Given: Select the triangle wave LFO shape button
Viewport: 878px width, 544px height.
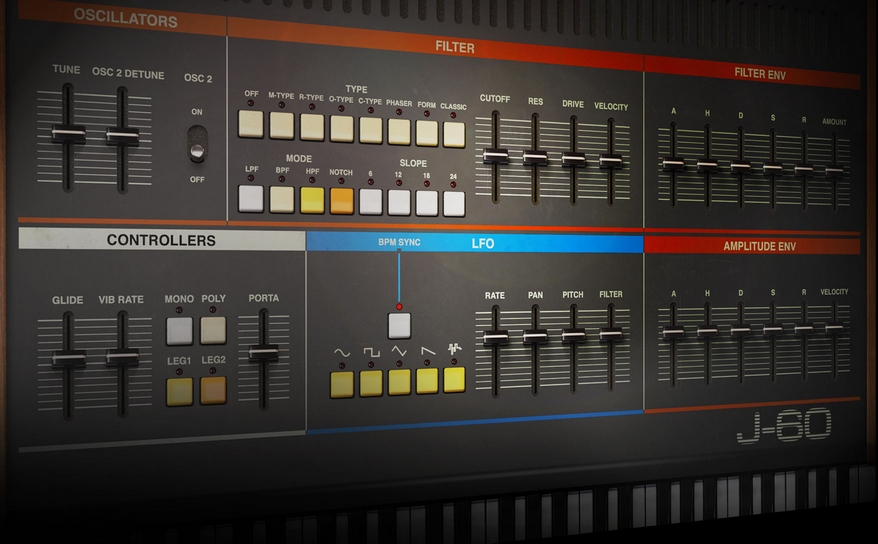Looking at the screenshot, I should (399, 382).
